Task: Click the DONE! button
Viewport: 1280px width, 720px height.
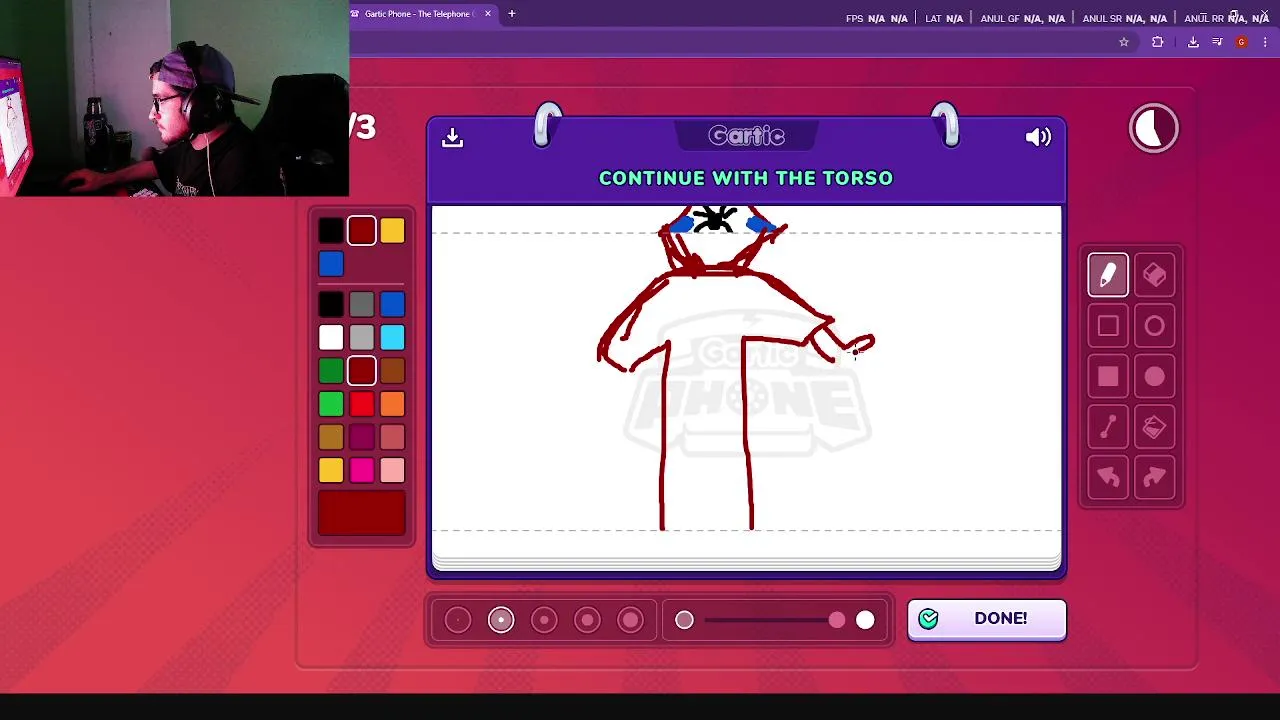Action: click(987, 619)
